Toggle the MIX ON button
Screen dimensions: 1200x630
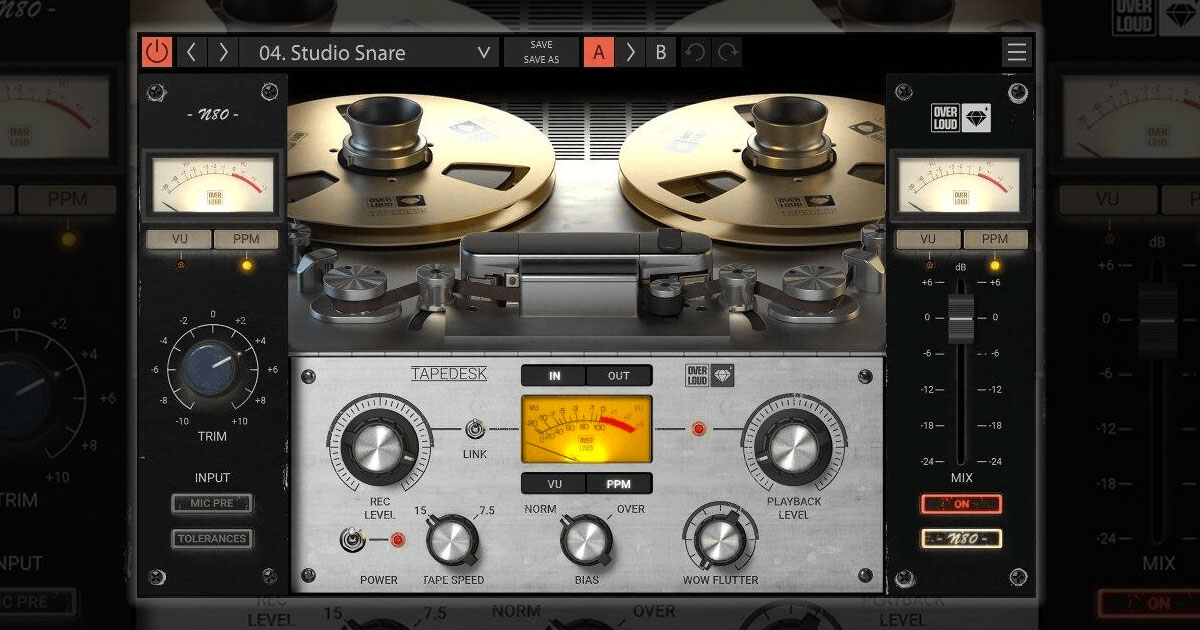point(961,504)
